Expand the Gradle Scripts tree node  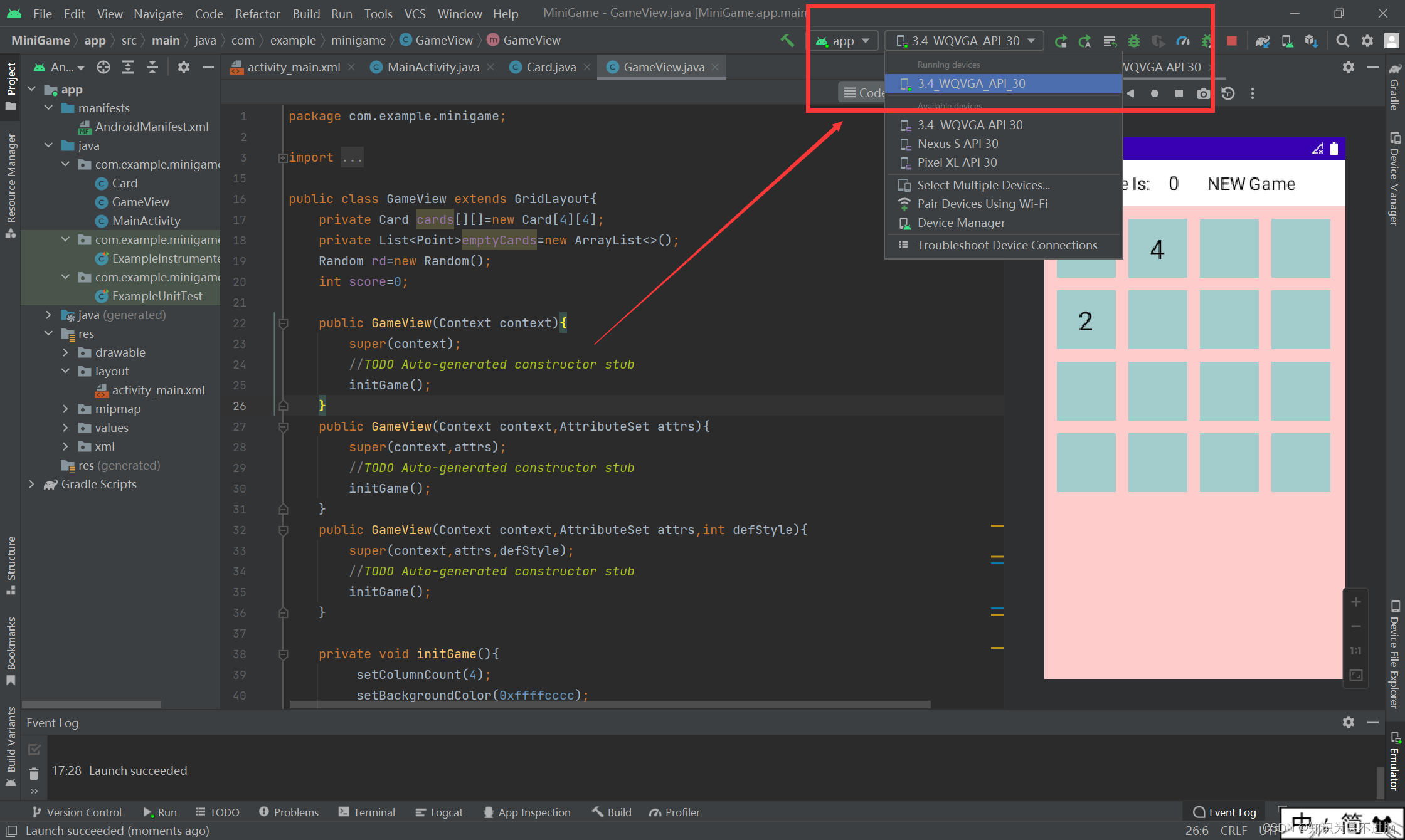point(32,484)
